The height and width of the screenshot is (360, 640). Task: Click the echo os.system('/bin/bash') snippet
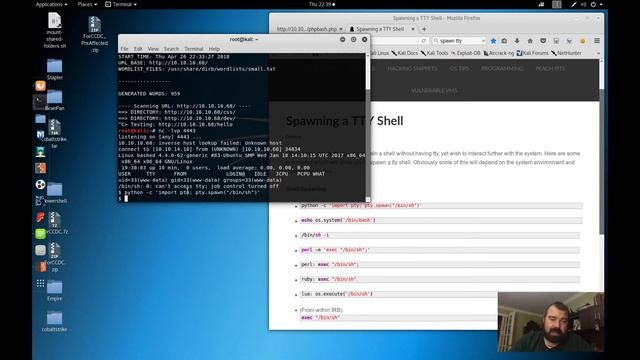pos(441,220)
